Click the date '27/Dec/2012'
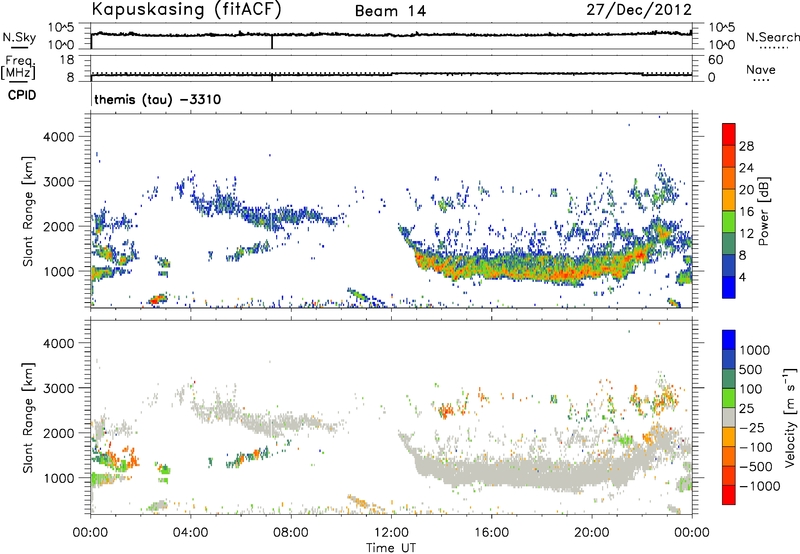Screen dimensions: 800x554 point(639,10)
